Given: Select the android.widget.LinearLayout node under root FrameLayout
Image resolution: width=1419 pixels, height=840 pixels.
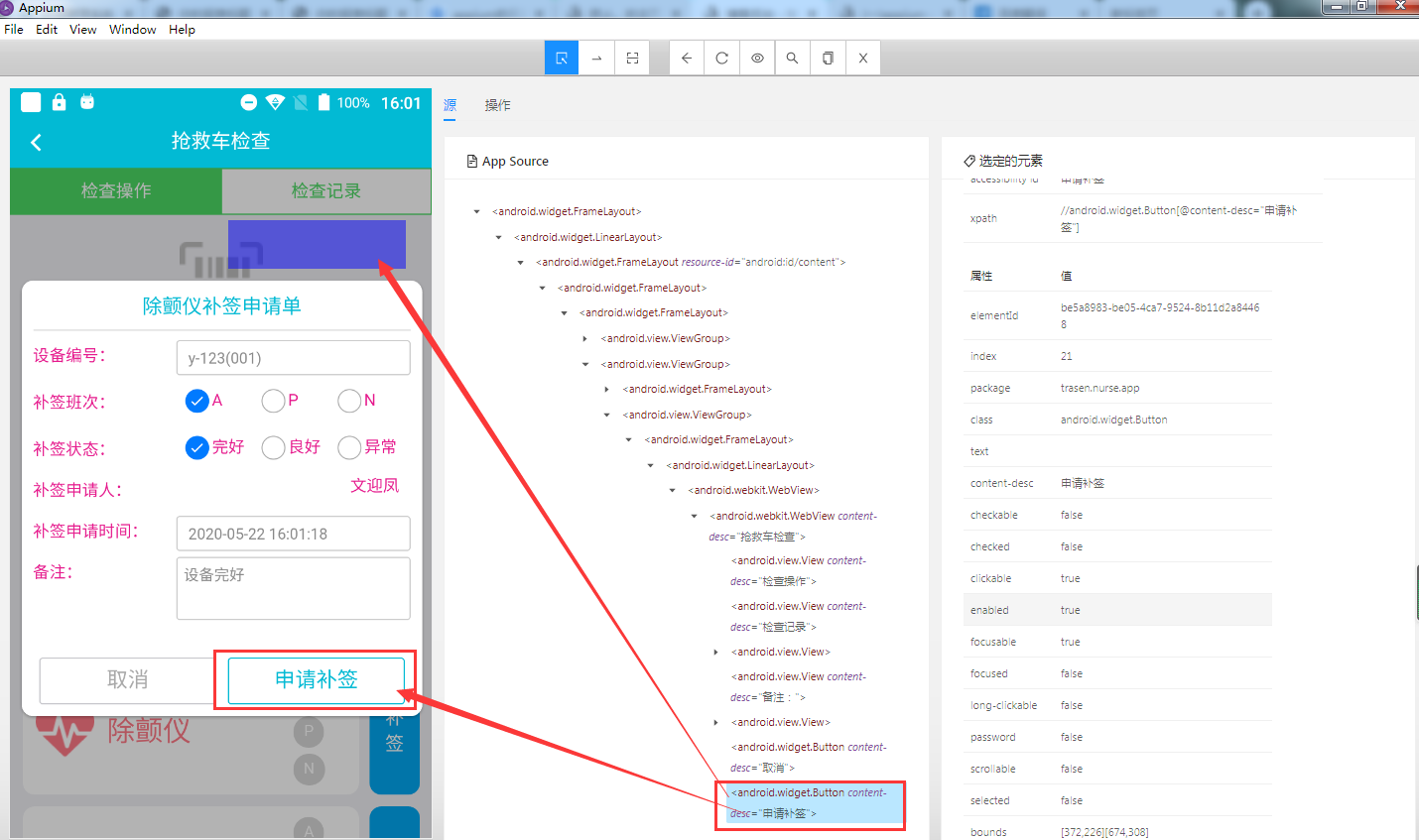Looking at the screenshot, I should pos(587,237).
